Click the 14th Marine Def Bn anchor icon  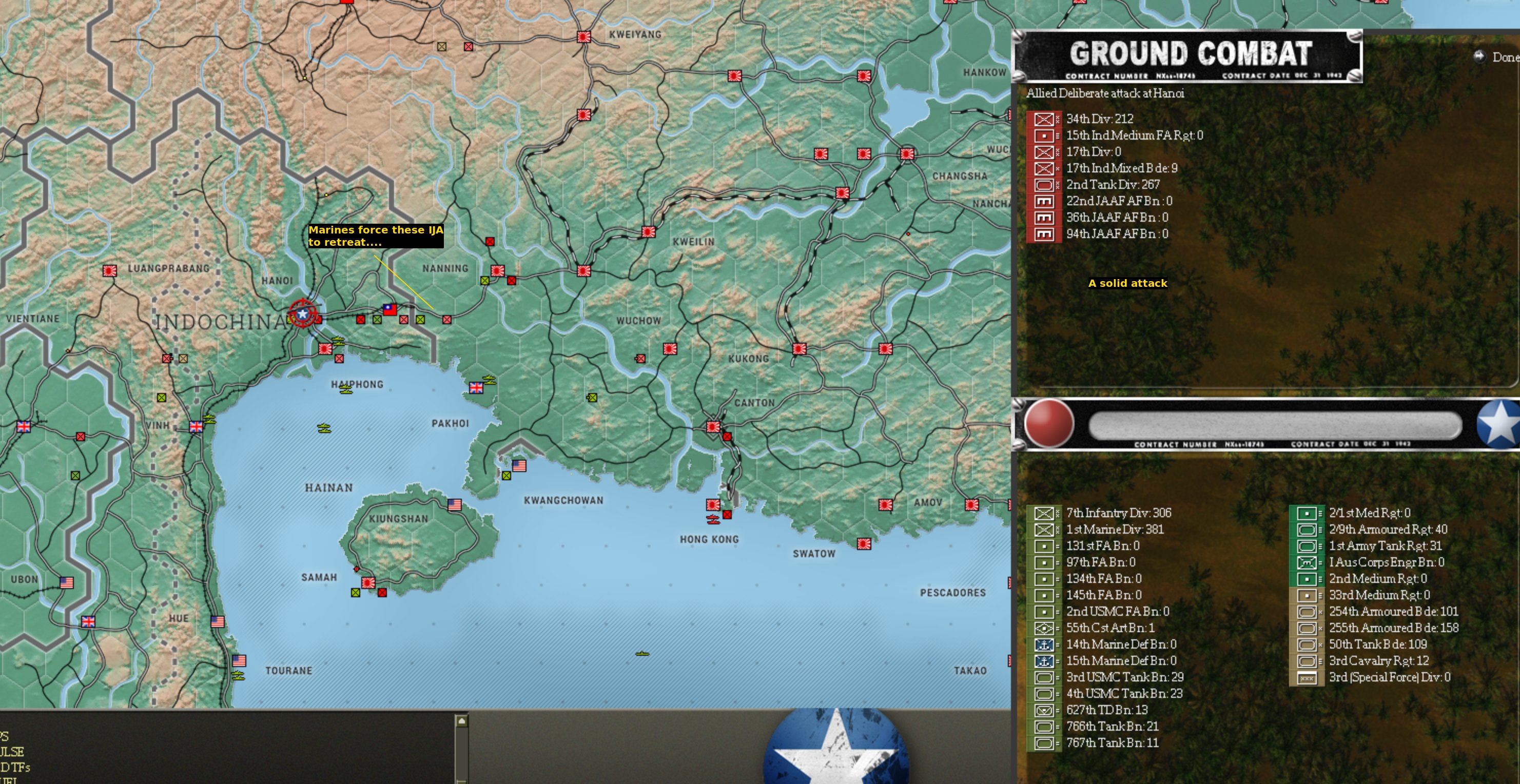(x=1044, y=645)
